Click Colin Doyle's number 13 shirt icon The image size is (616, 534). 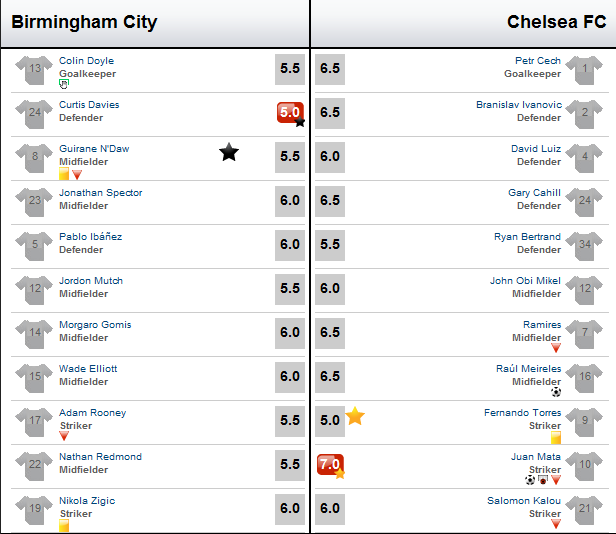(x=34, y=70)
